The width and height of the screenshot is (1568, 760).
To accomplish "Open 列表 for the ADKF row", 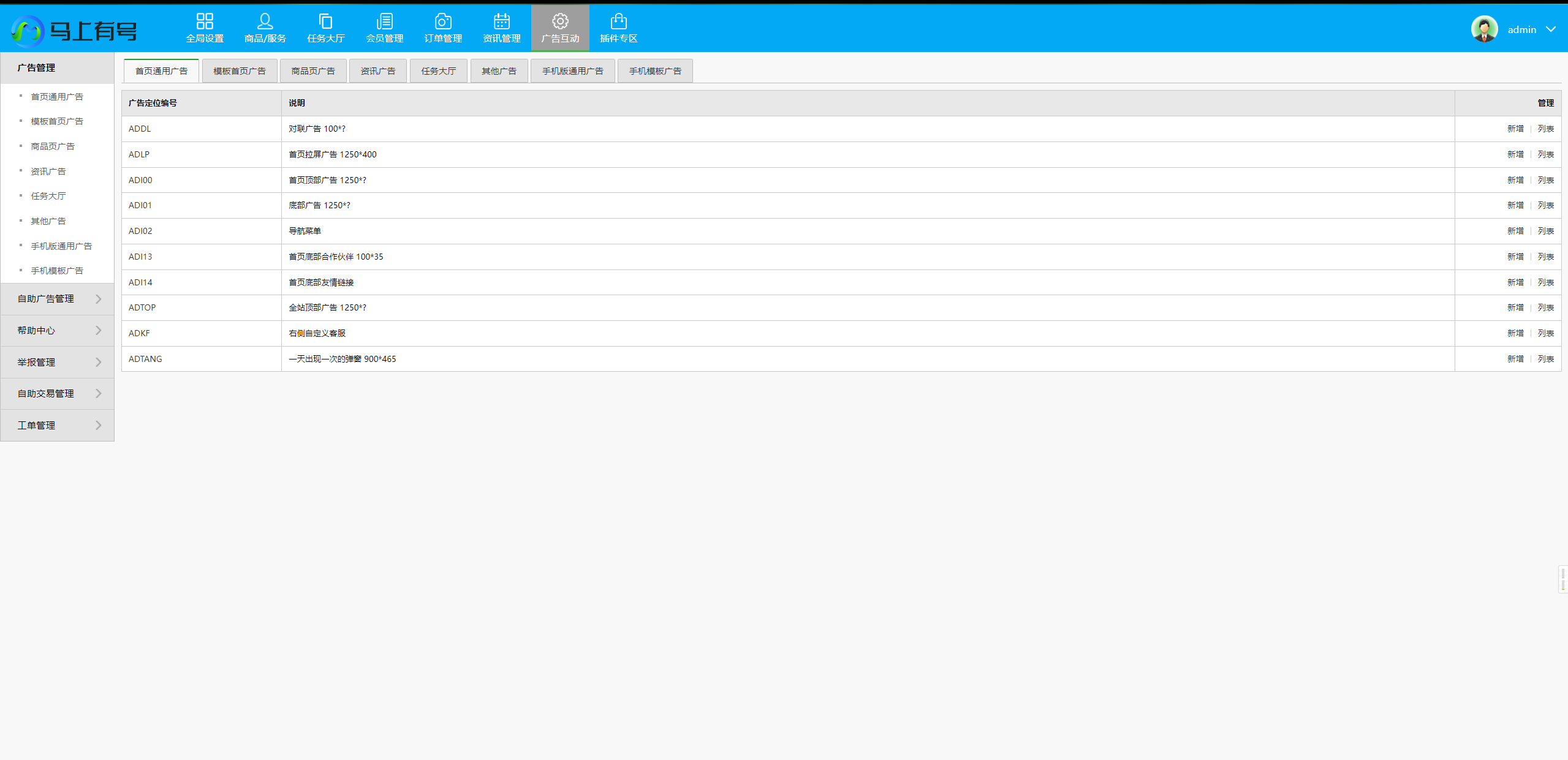I will (1545, 333).
